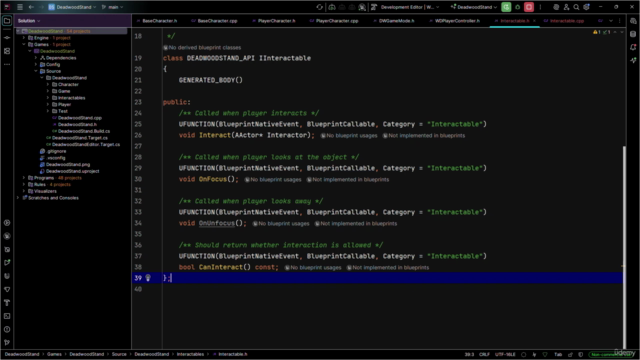Switch to BaseCharacter.cpp tab

pos(214,21)
